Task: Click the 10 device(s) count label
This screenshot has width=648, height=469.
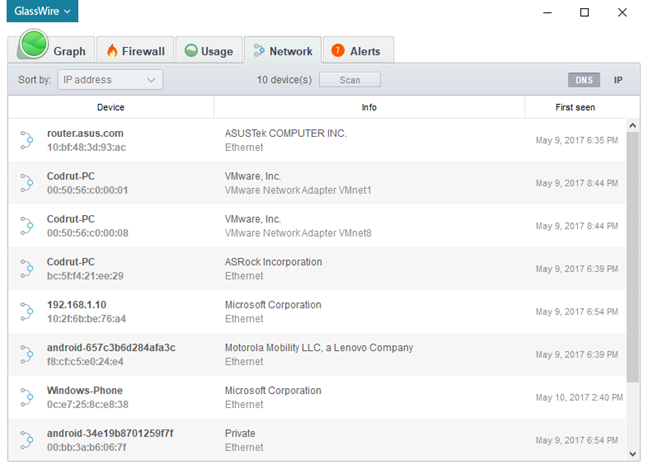Action: coord(284,80)
